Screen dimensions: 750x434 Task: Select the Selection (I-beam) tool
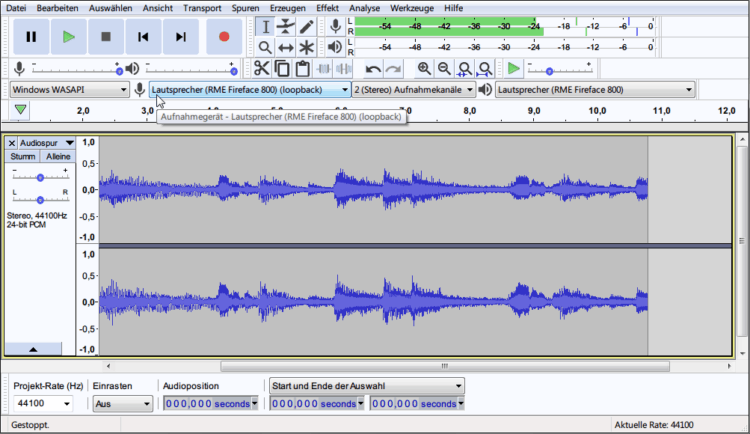pyautogui.click(x=265, y=27)
